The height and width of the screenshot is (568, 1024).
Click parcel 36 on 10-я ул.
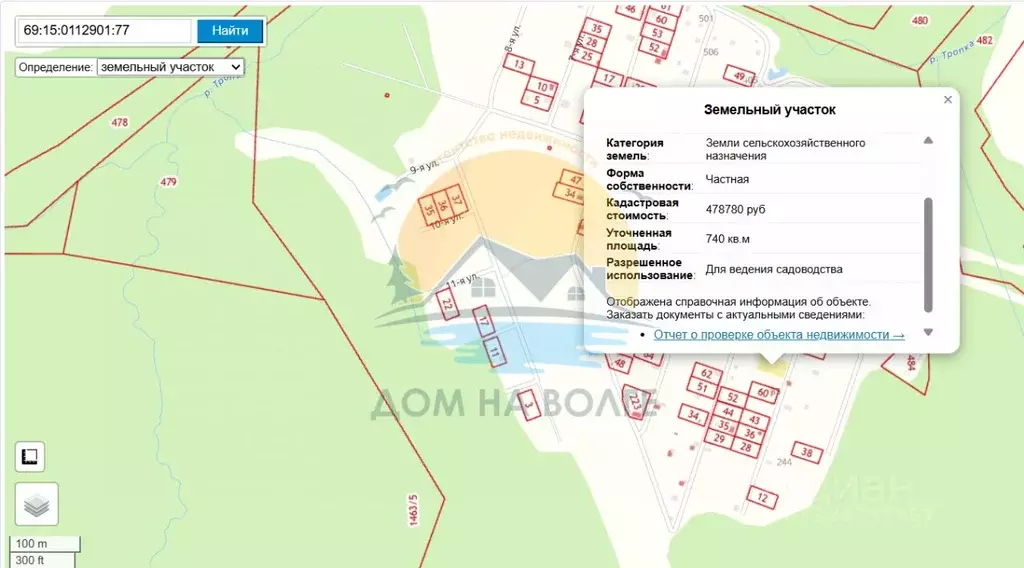[442, 206]
